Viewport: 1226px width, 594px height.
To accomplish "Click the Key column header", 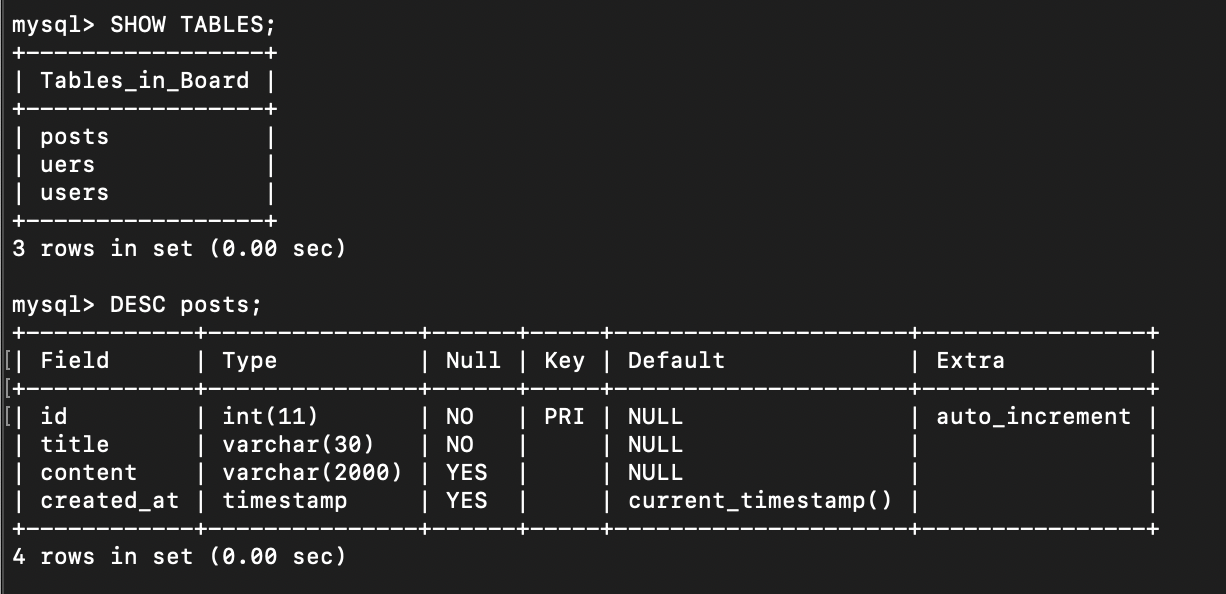I will pos(564,360).
